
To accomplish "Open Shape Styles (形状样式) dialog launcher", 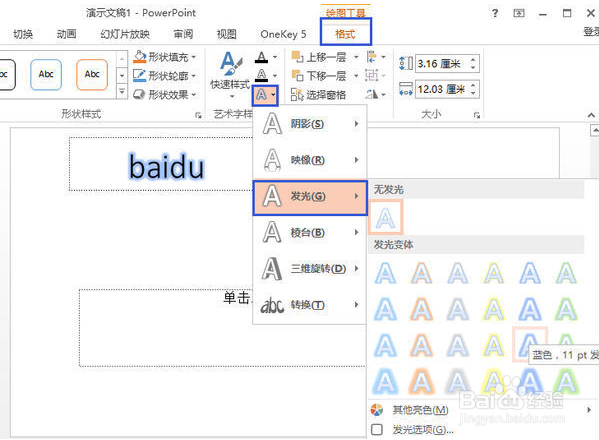I will (x=198, y=115).
